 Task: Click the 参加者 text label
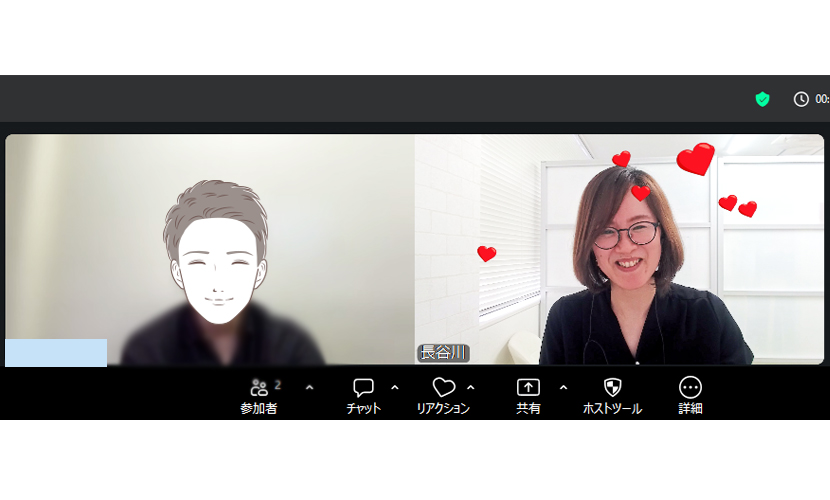tap(259, 409)
